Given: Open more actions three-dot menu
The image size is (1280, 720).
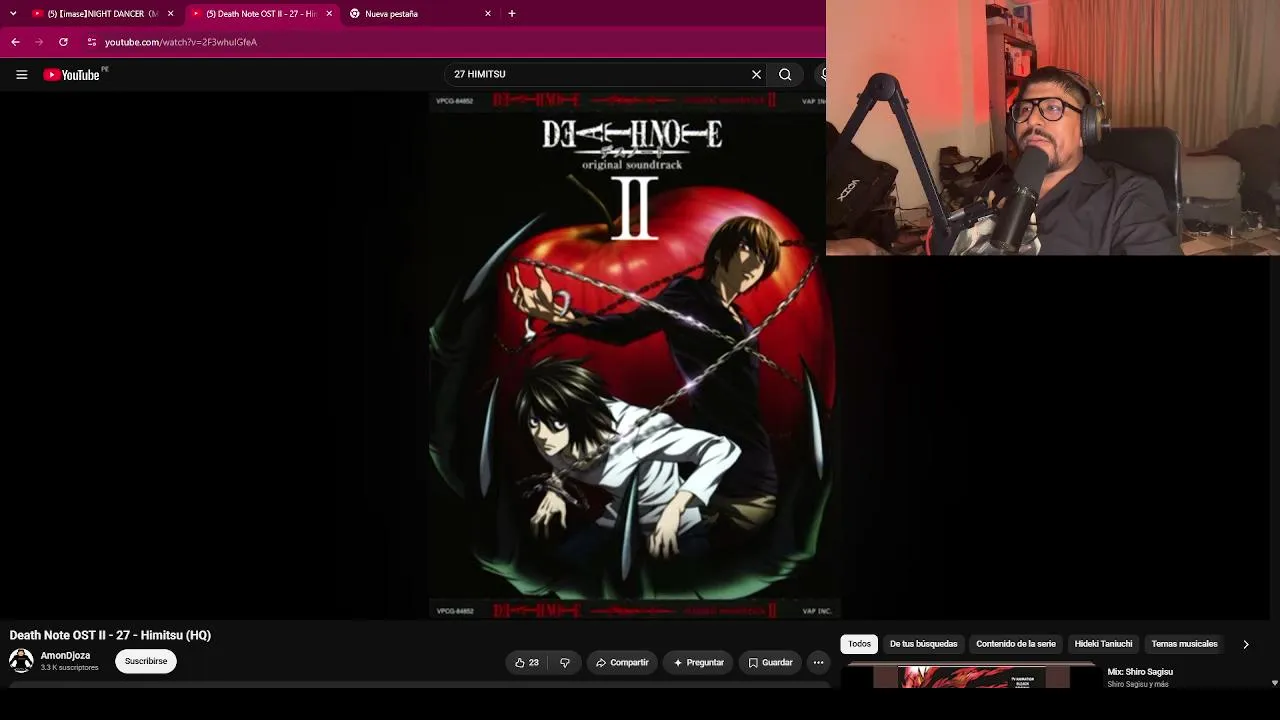Looking at the screenshot, I should pos(818,662).
